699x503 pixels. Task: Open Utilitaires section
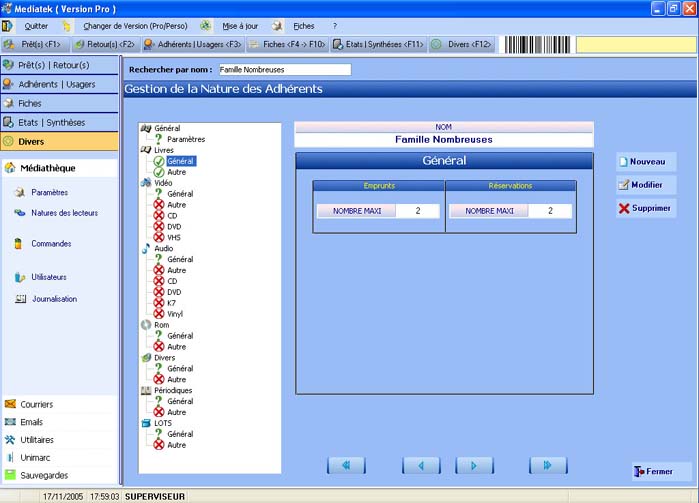(x=37, y=440)
